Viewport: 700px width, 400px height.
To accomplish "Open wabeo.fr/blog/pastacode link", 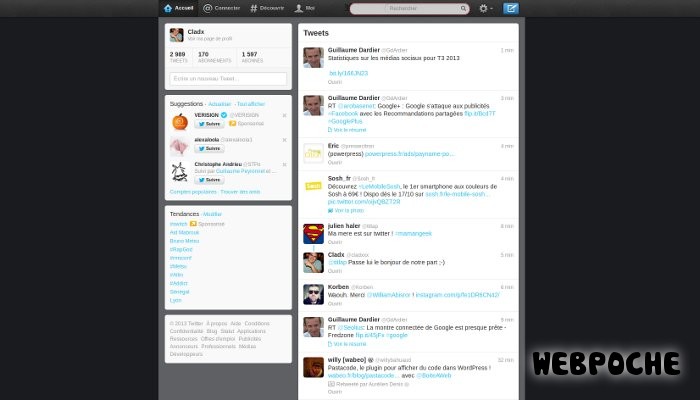I will [x=363, y=376].
